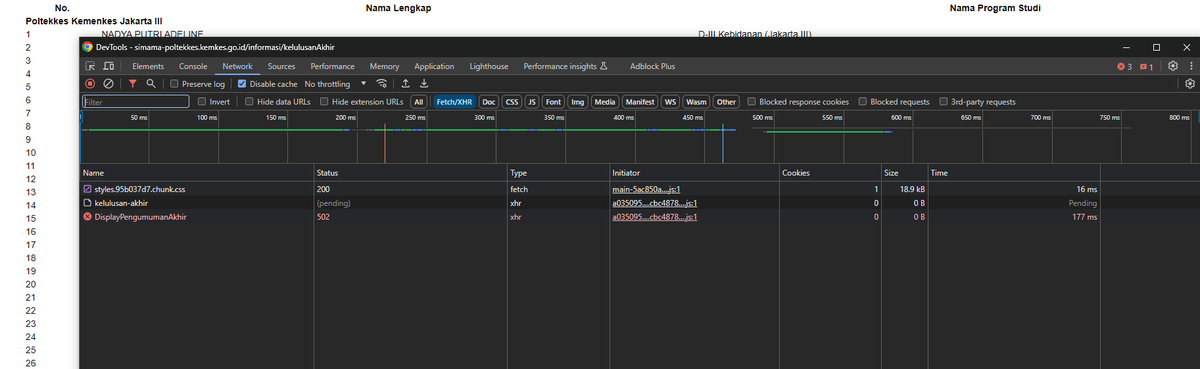1200x369 pixels.
Task: Filter requests by Doc type
Action: coord(489,102)
